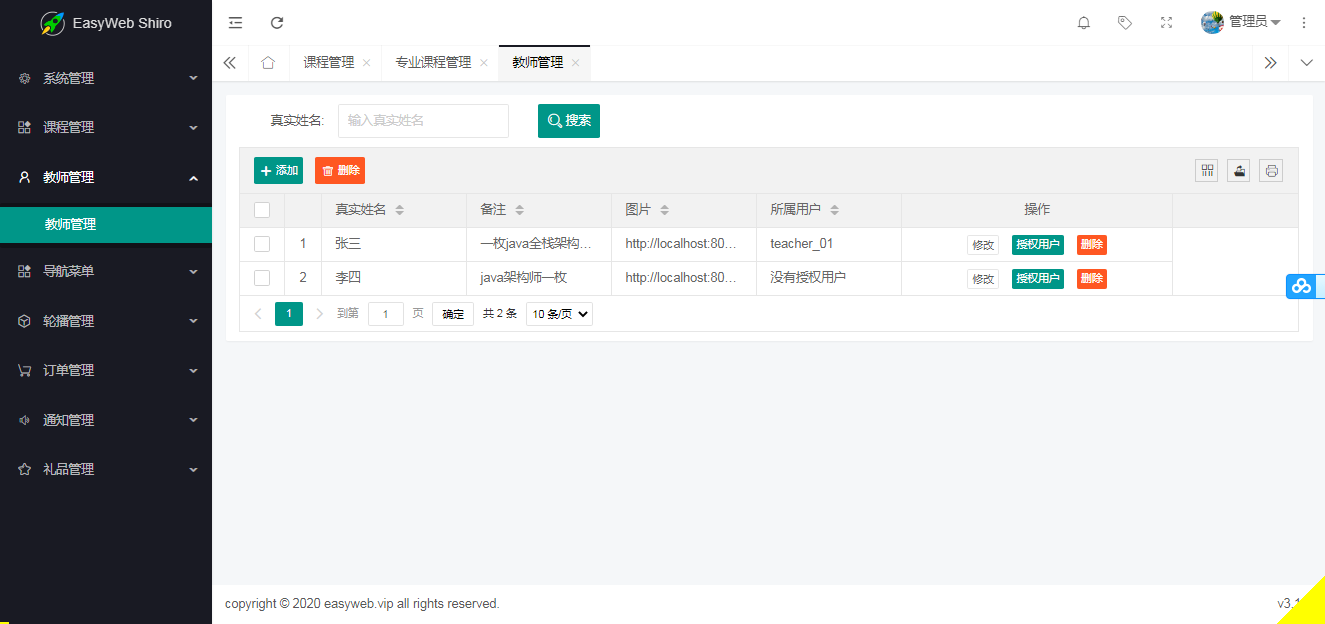1325x624 pixels.
Task: Open the 管理员 user dropdown
Action: tap(1241, 22)
